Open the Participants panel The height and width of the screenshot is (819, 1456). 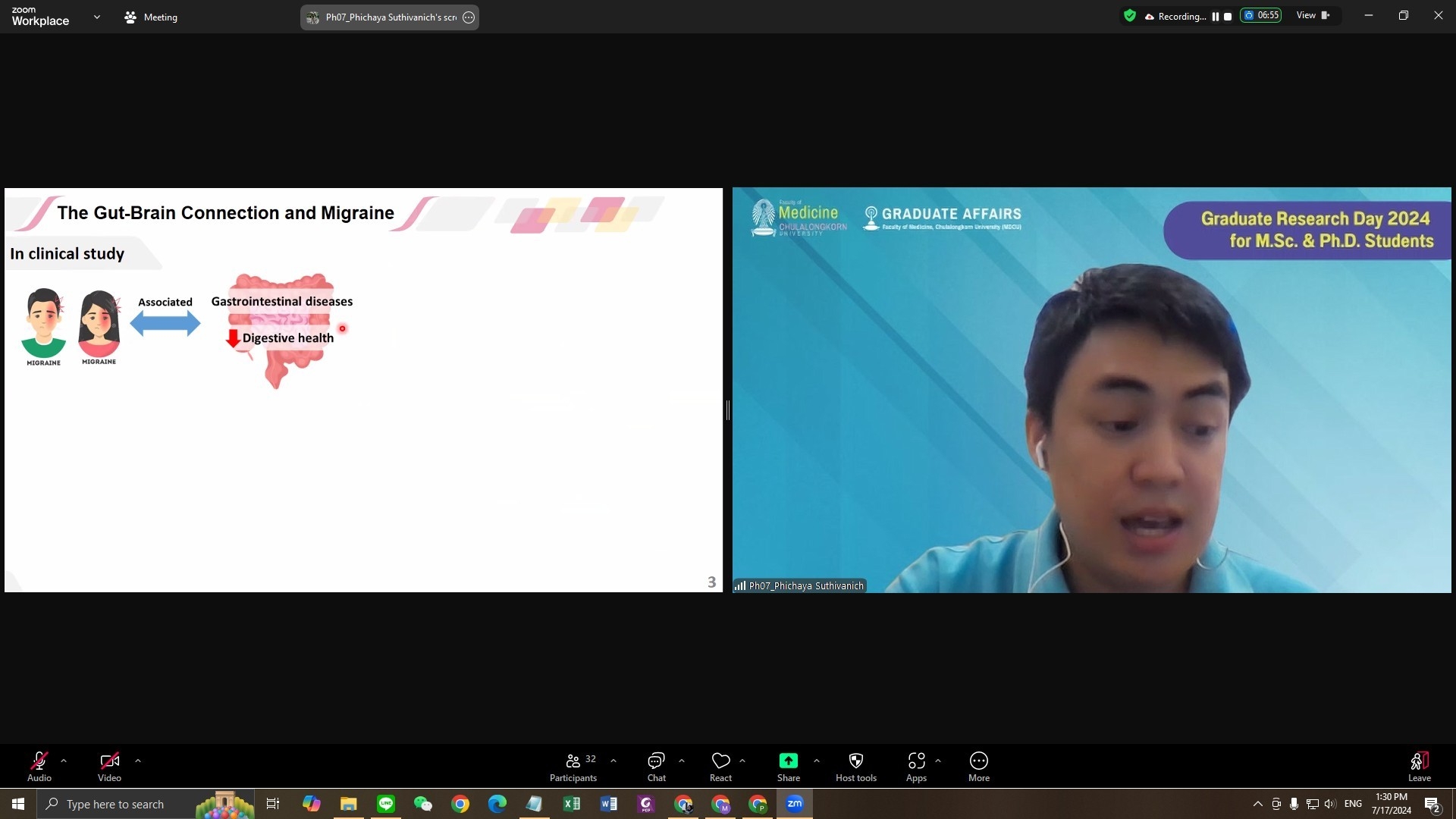tap(573, 766)
